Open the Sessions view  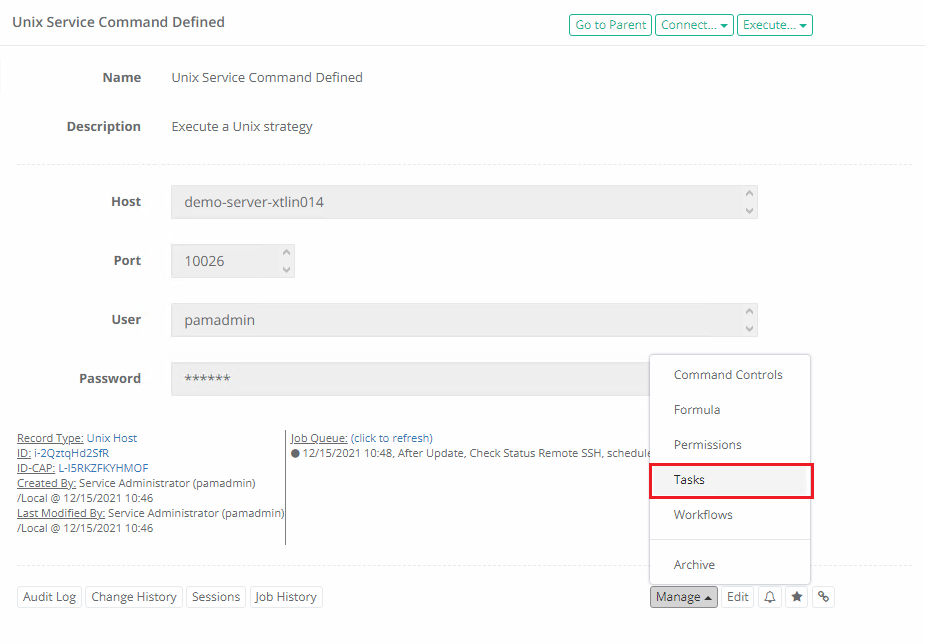coord(216,597)
